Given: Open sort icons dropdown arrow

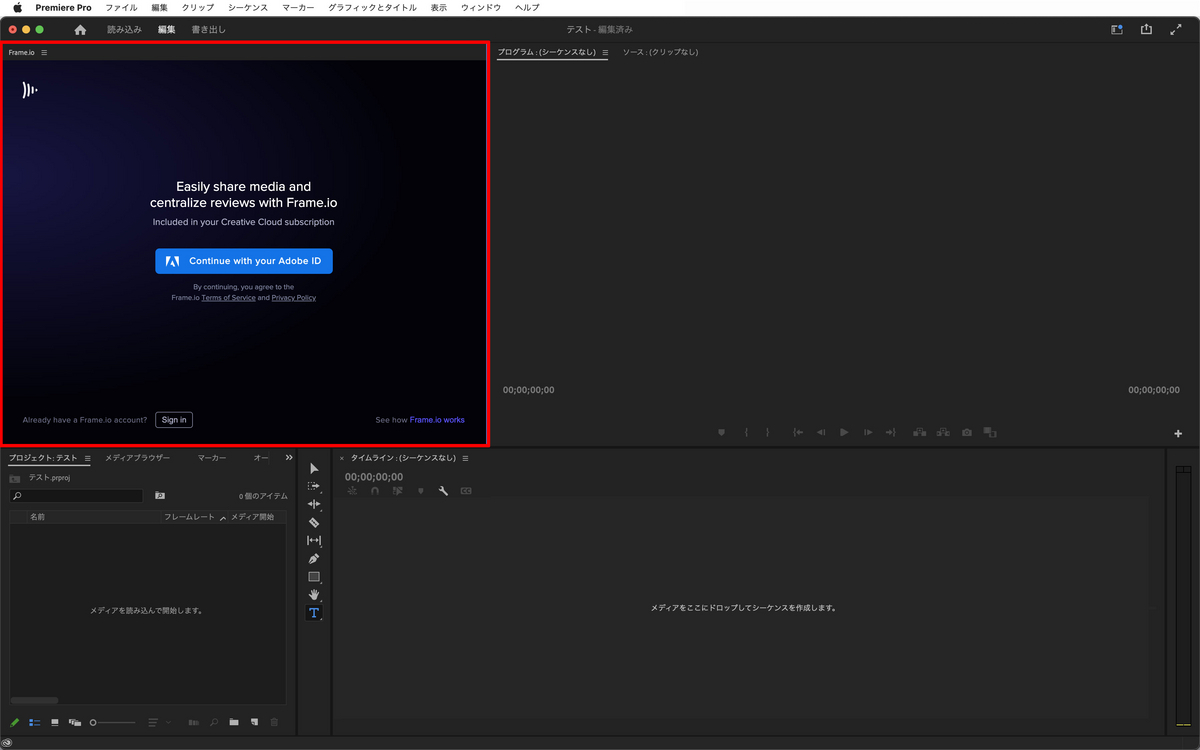Looking at the screenshot, I should tap(168, 722).
